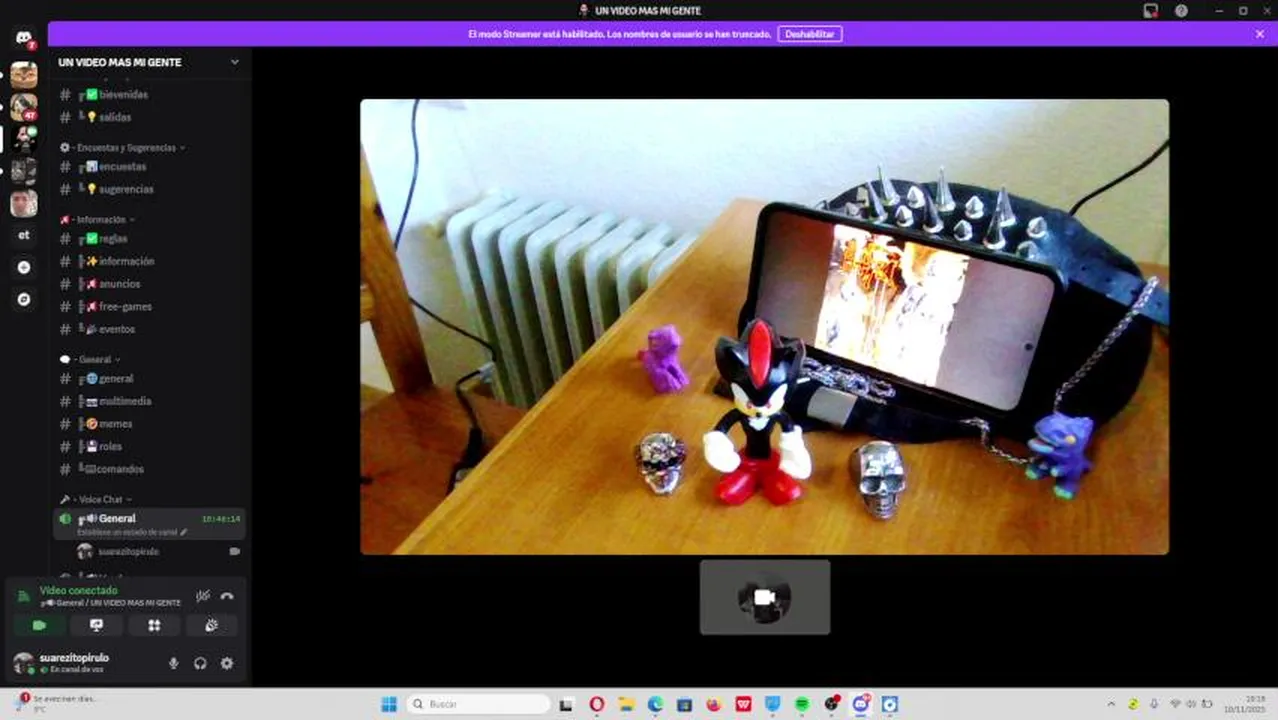Viewport: 1278px width, 720px height.
Task: Focus the main camera video feed
Action: click(764, 326)
